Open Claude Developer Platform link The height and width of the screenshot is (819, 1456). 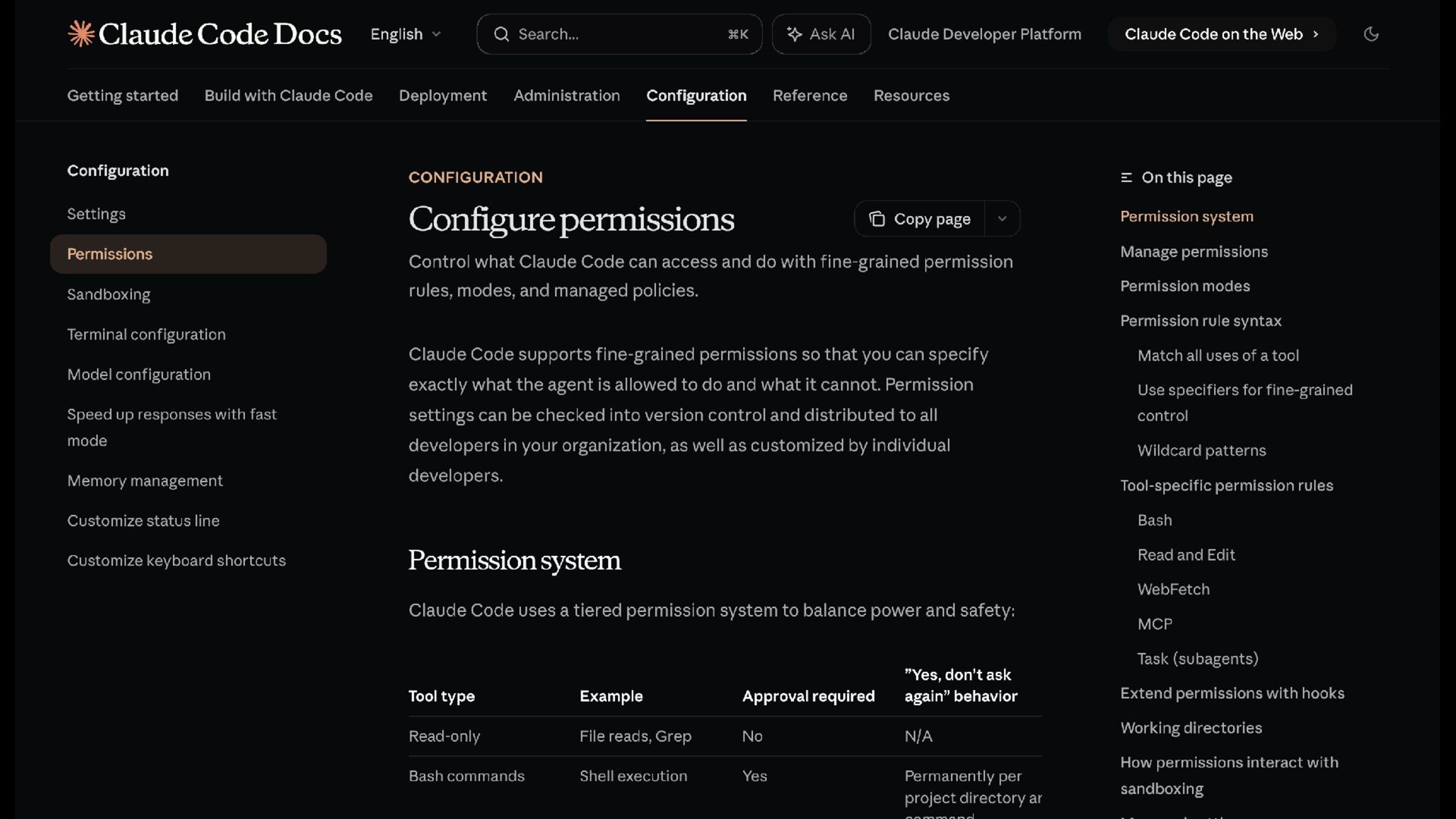click(x=984, y=34)
